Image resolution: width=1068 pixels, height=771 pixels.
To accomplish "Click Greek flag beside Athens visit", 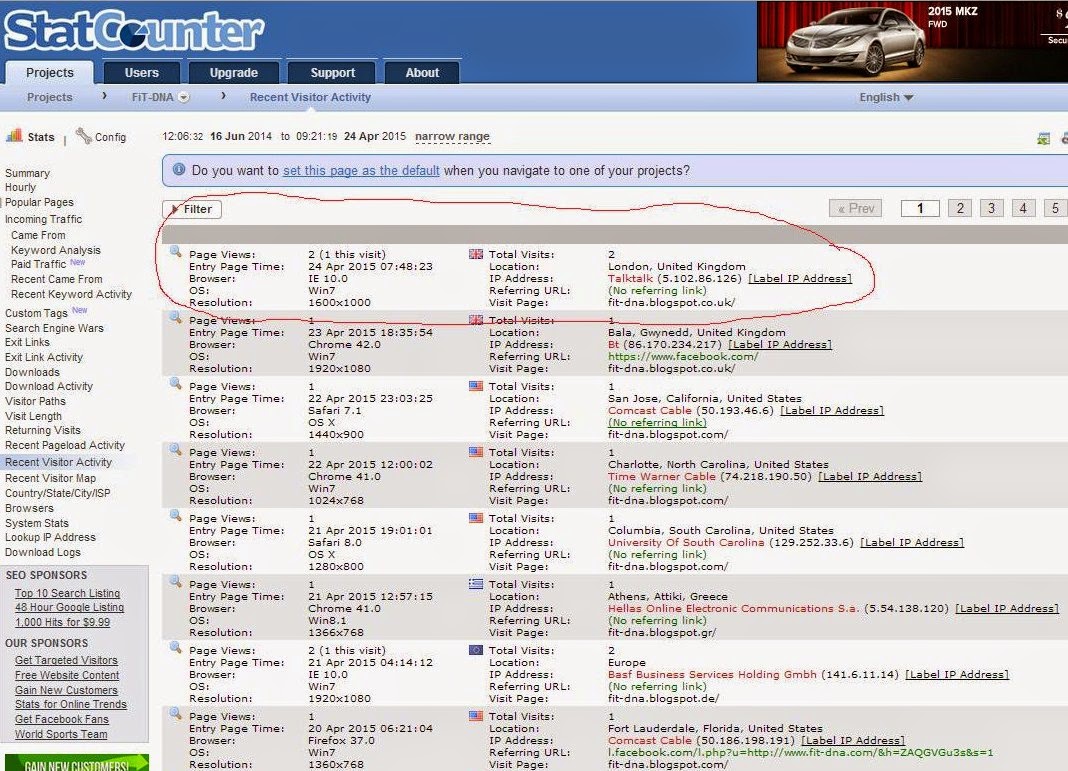I will [x=476, y=584].
